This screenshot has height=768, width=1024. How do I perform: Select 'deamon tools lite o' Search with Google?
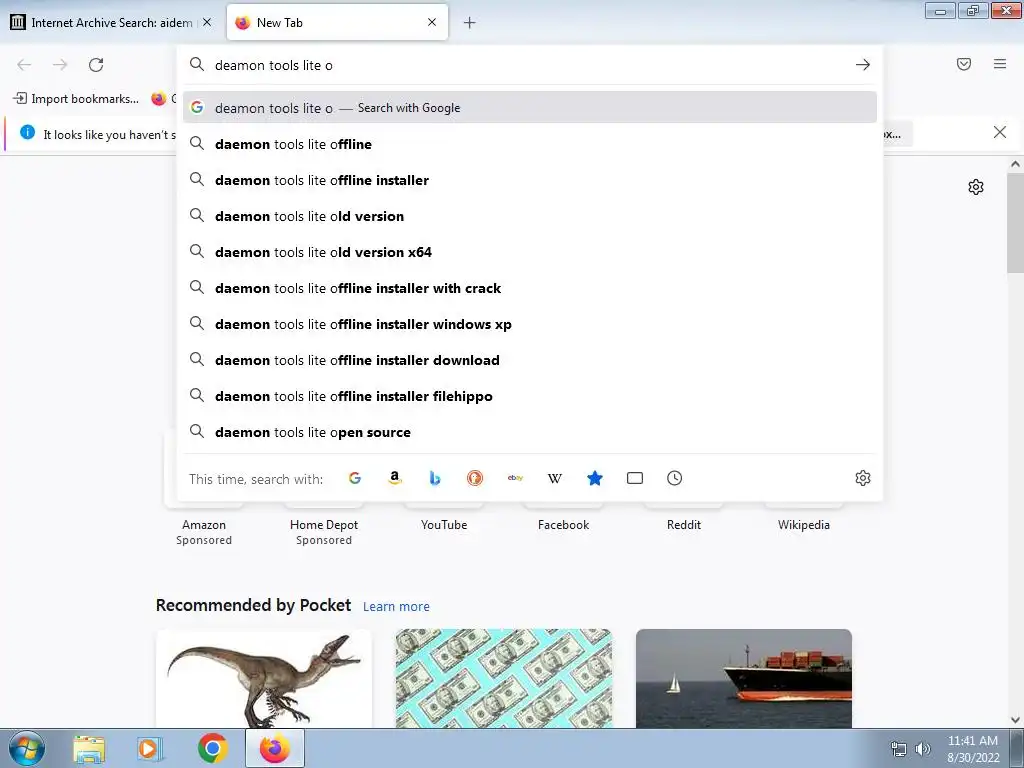(530, 108)
